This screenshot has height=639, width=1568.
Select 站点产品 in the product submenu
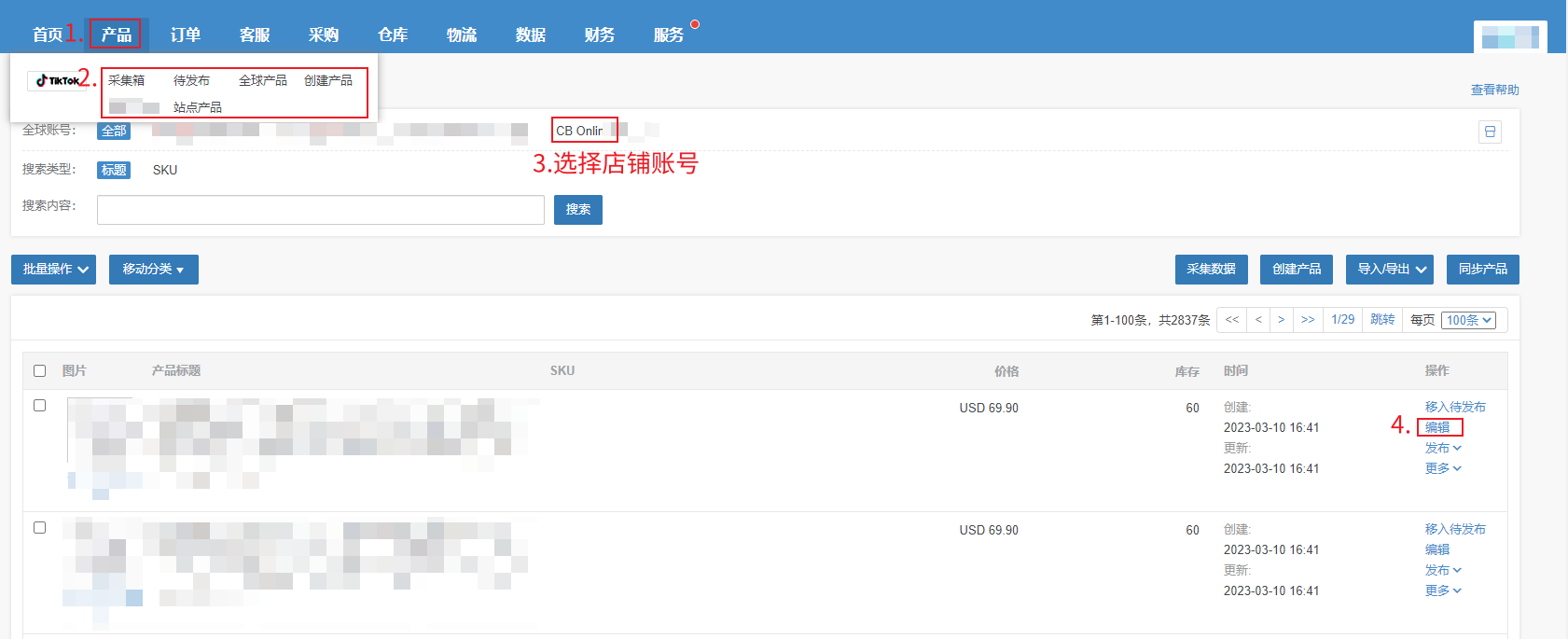pyautogui.click(x=198, y=107)
